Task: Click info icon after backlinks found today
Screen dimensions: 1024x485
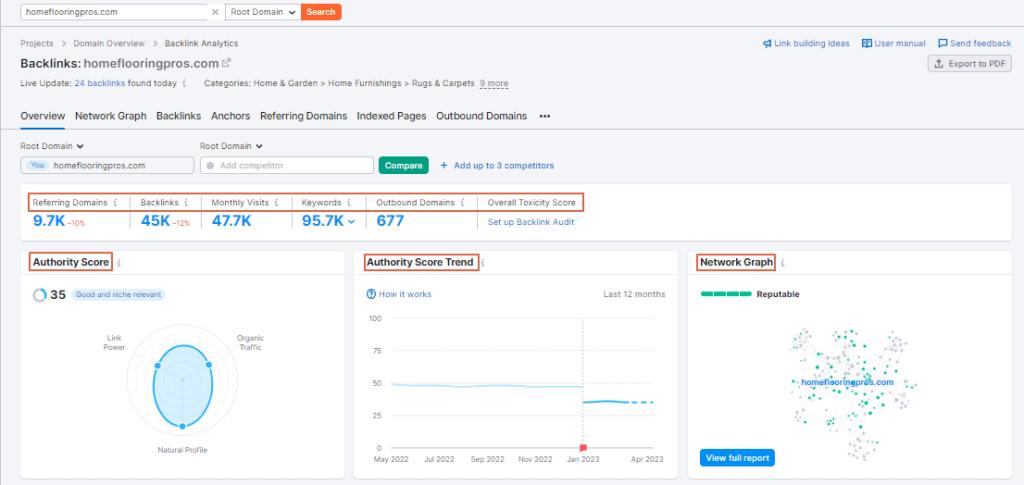Action: (x=184, y=84)
